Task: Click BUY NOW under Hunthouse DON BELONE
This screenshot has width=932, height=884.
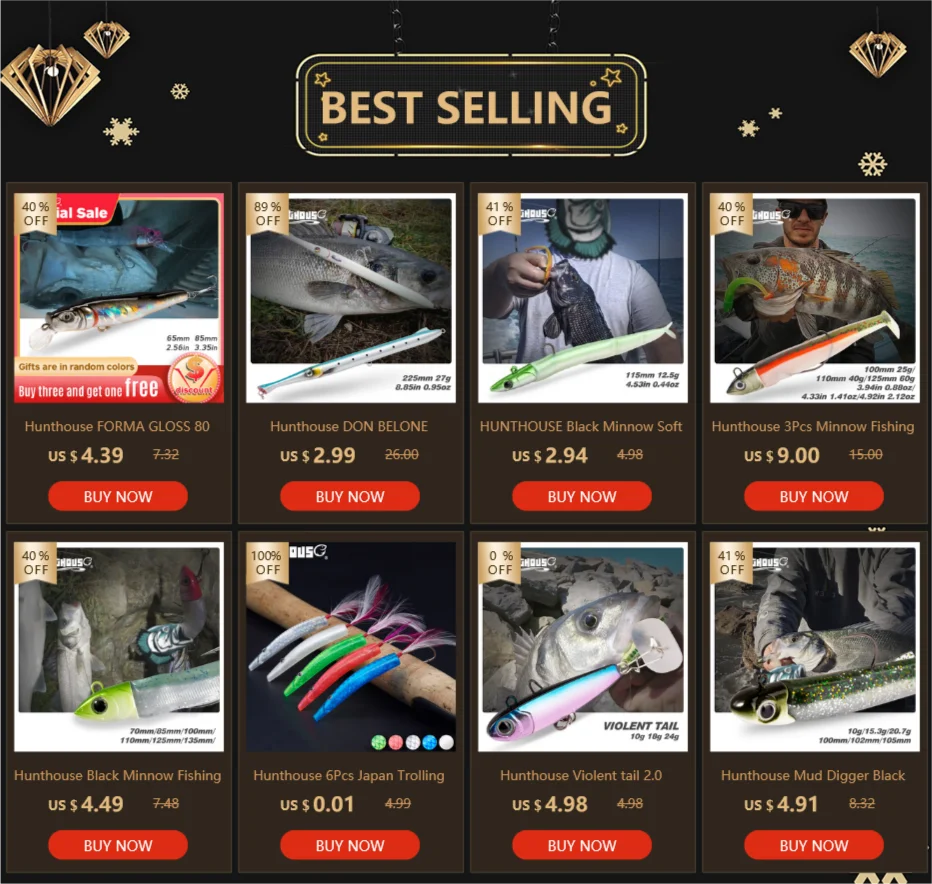Action: click(350, 496)
